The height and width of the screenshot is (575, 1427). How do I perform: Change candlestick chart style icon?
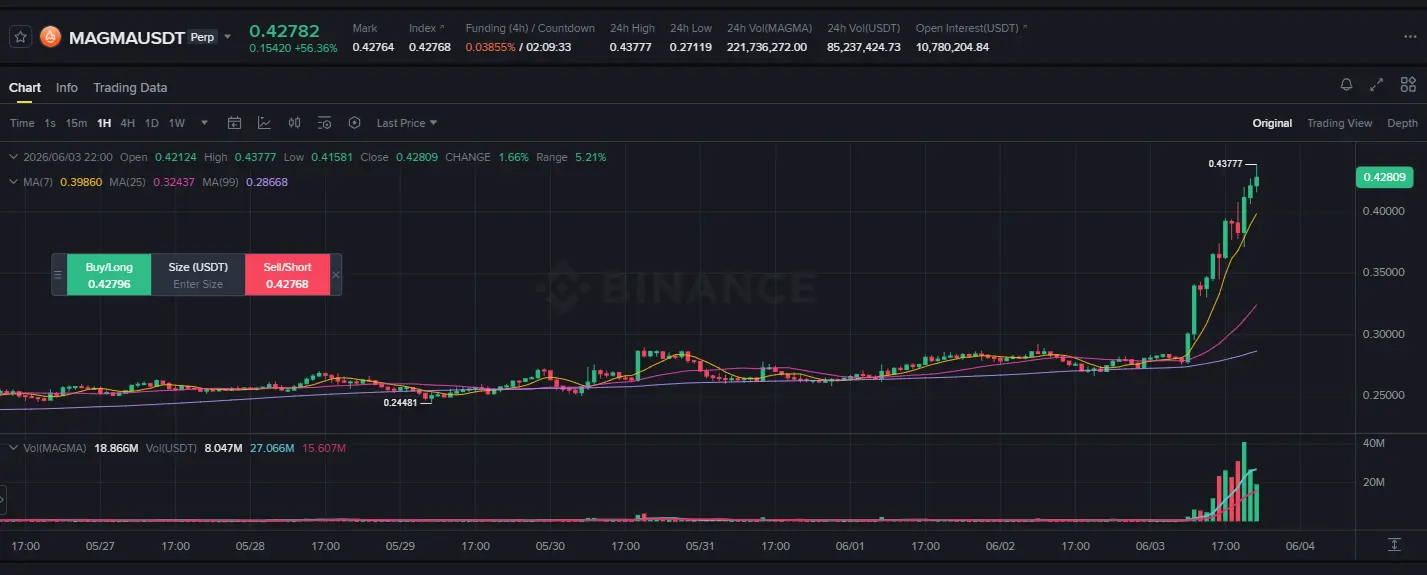point(295,123)
